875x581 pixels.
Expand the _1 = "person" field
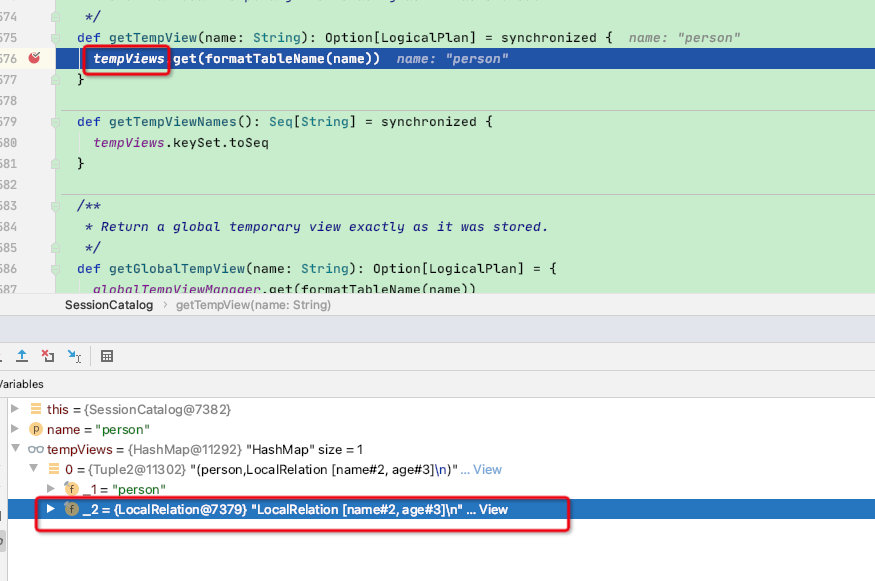(51, 489)
